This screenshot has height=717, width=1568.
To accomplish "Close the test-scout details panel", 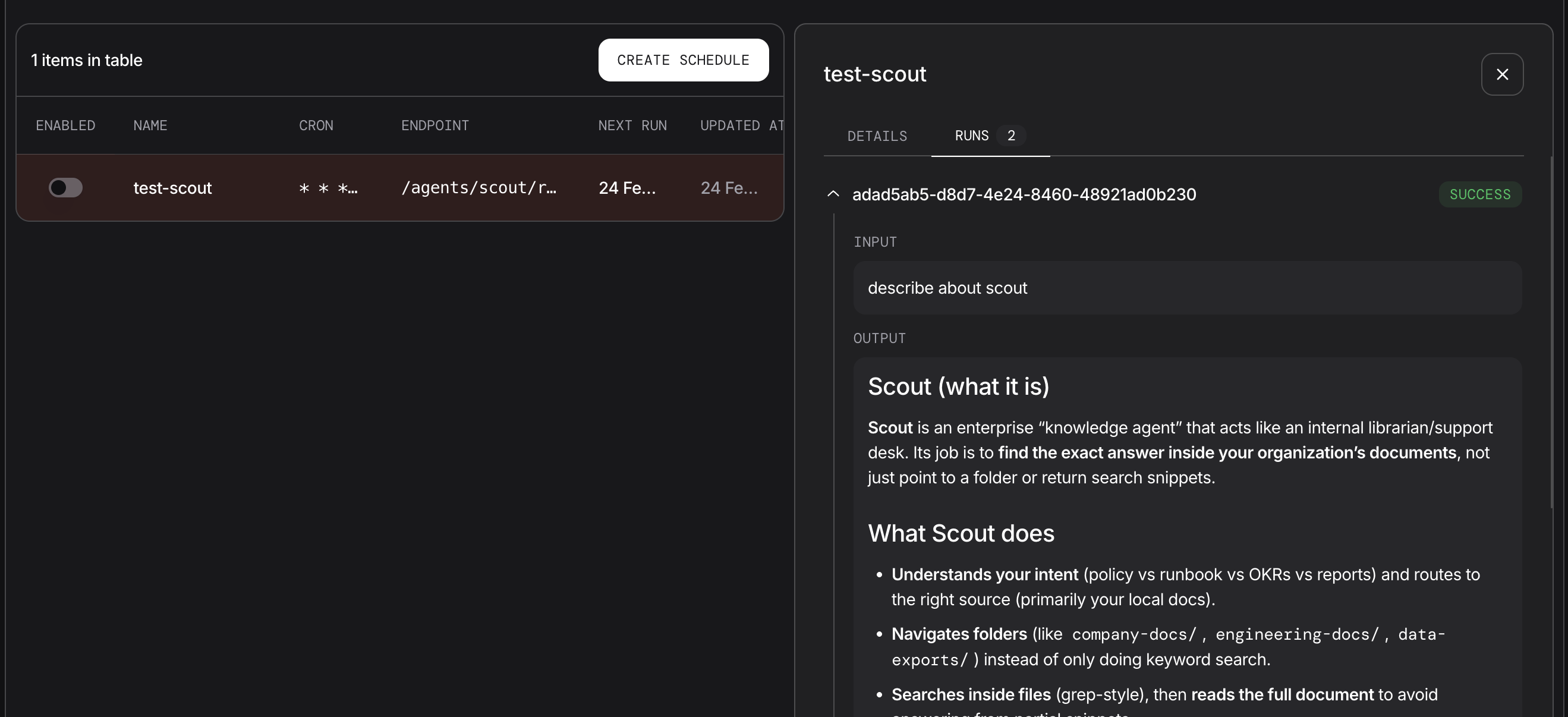I will [x=1501, y=74].
